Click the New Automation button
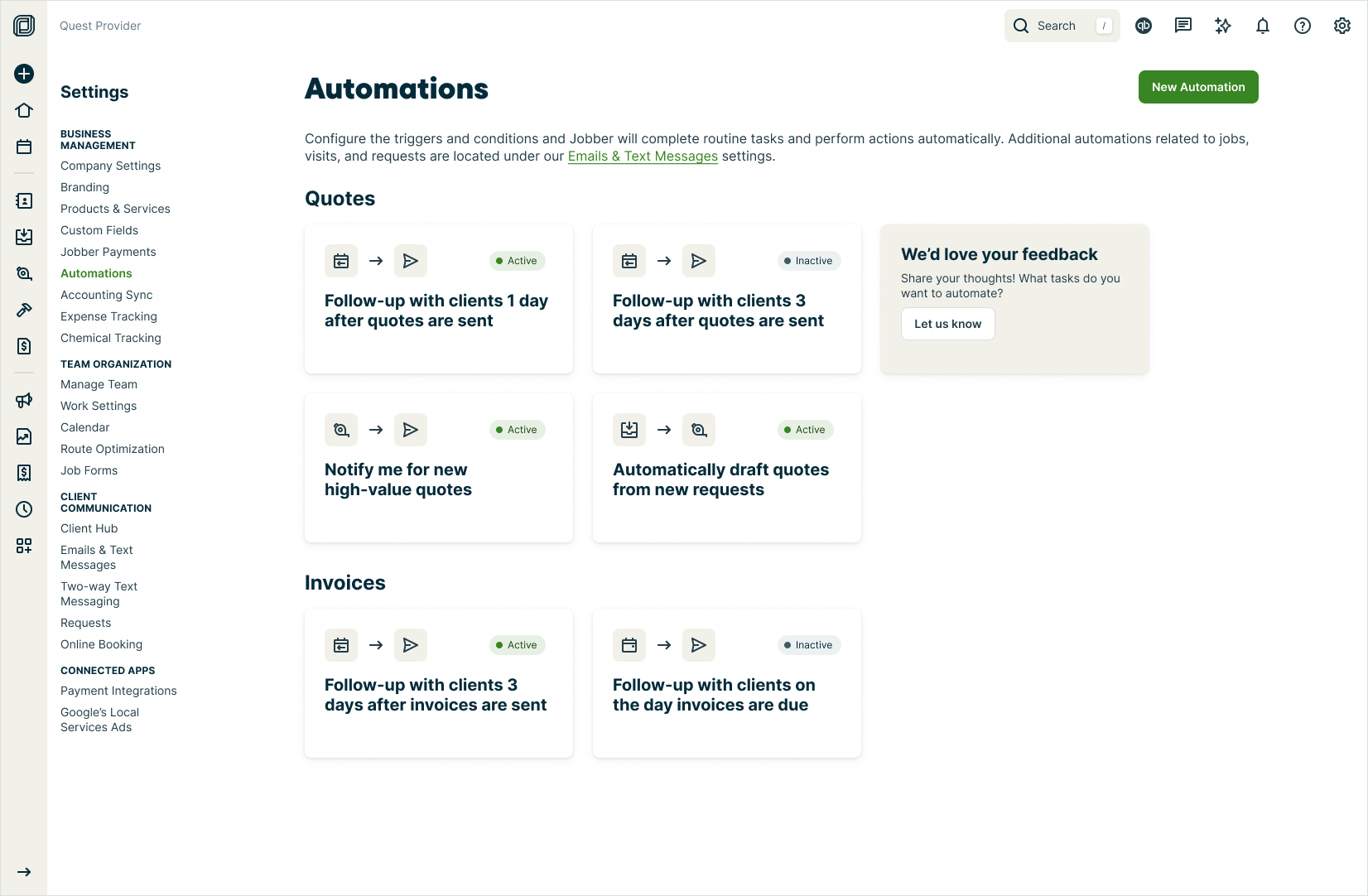 (x=1198, y=87)
